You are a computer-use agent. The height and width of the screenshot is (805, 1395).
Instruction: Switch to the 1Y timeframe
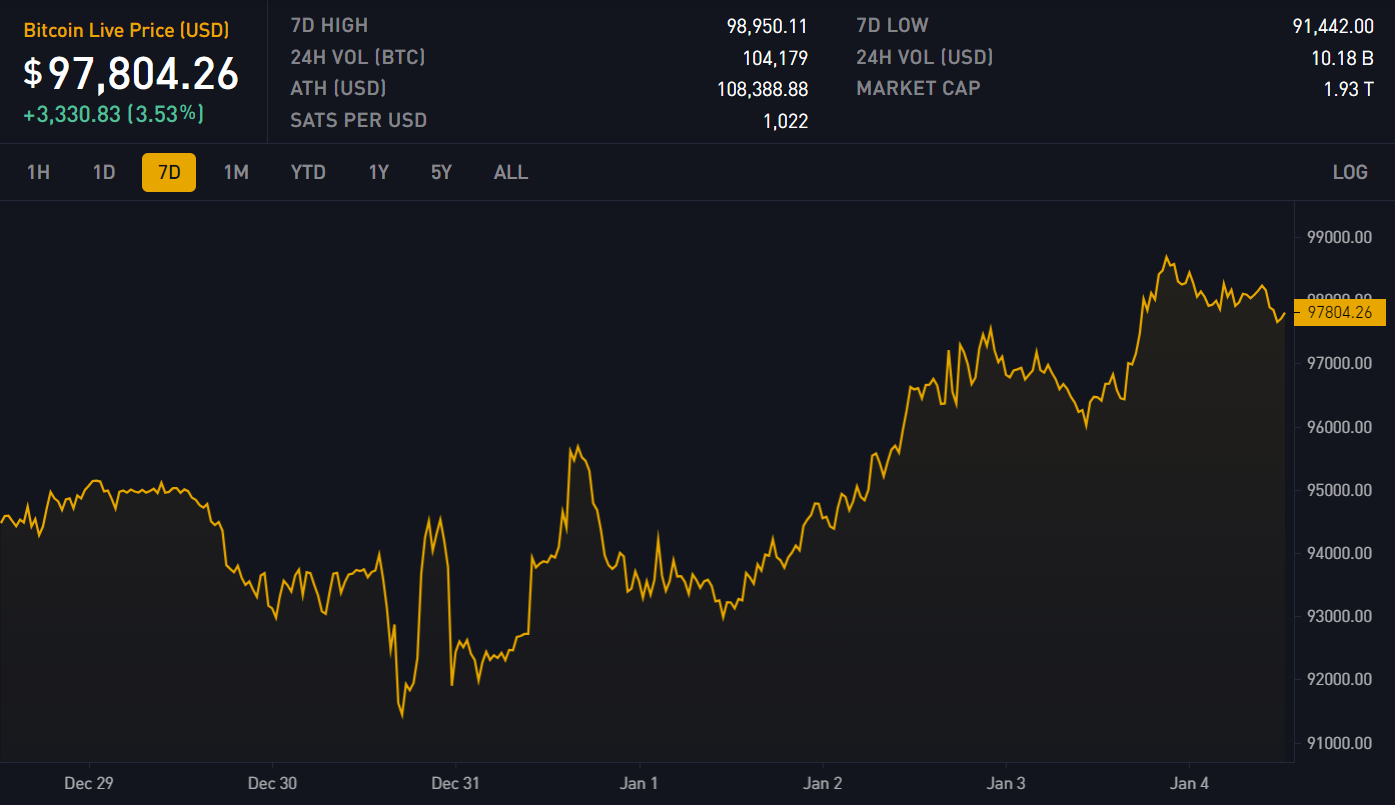pos(379,172)
